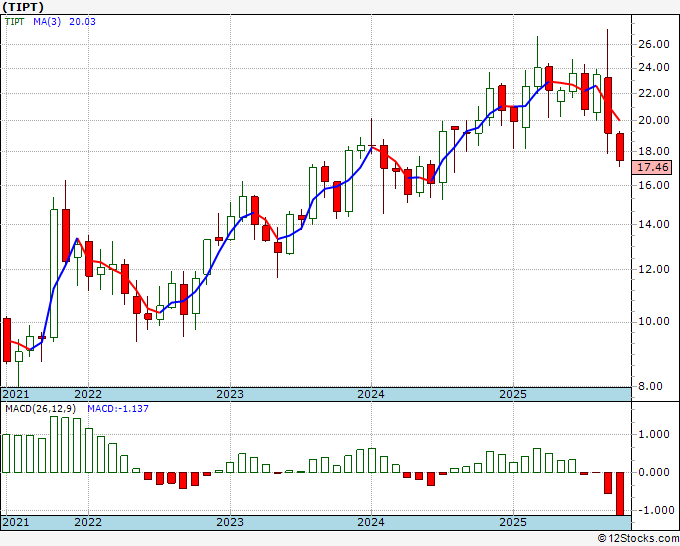Image resolution: width=680 pixels, height=546 pixels.
Task: Click the last red candlestick near 17.46
Action: tap(620, 147)
